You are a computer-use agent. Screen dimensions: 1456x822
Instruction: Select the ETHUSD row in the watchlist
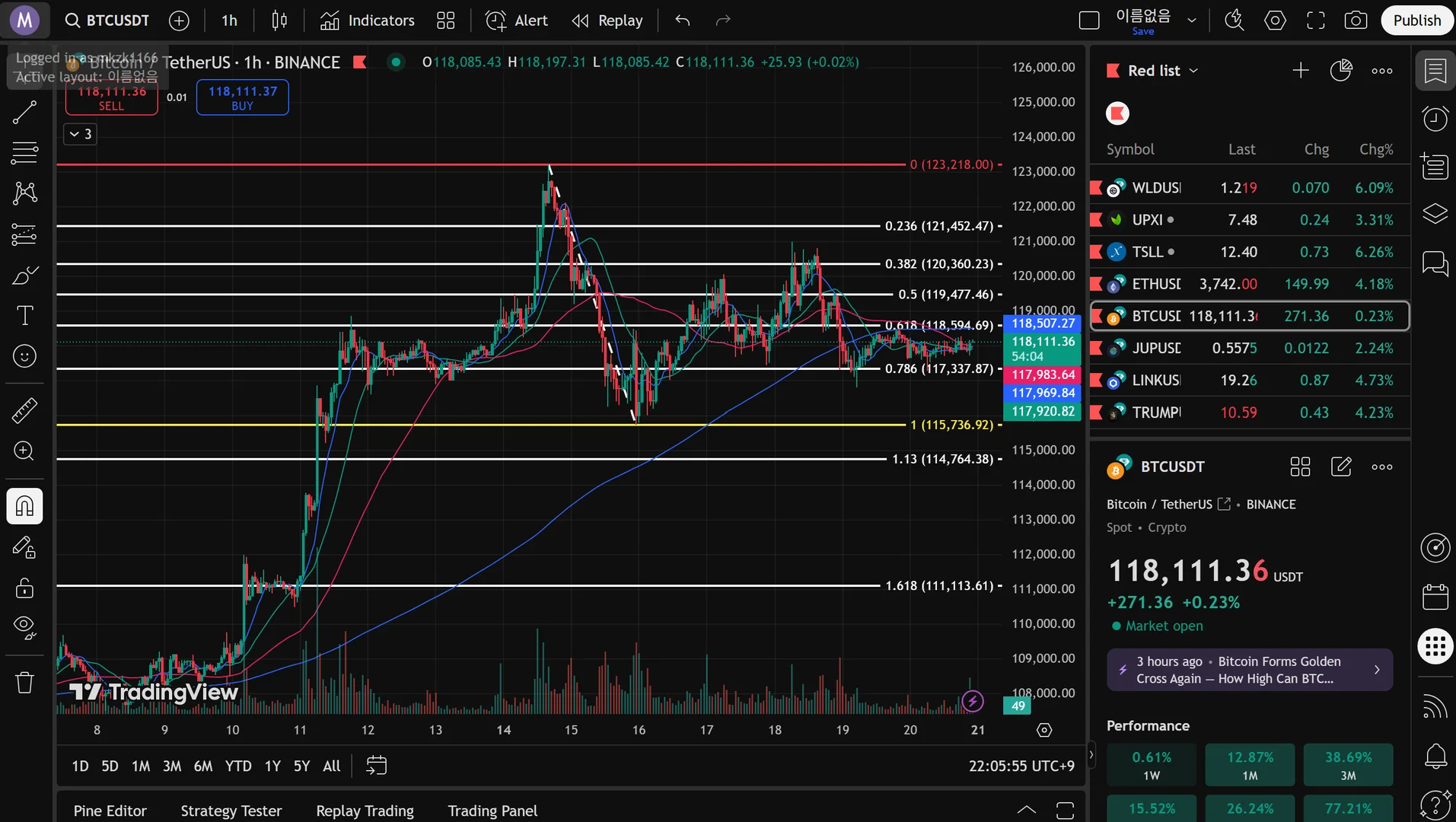point(1250,284)
